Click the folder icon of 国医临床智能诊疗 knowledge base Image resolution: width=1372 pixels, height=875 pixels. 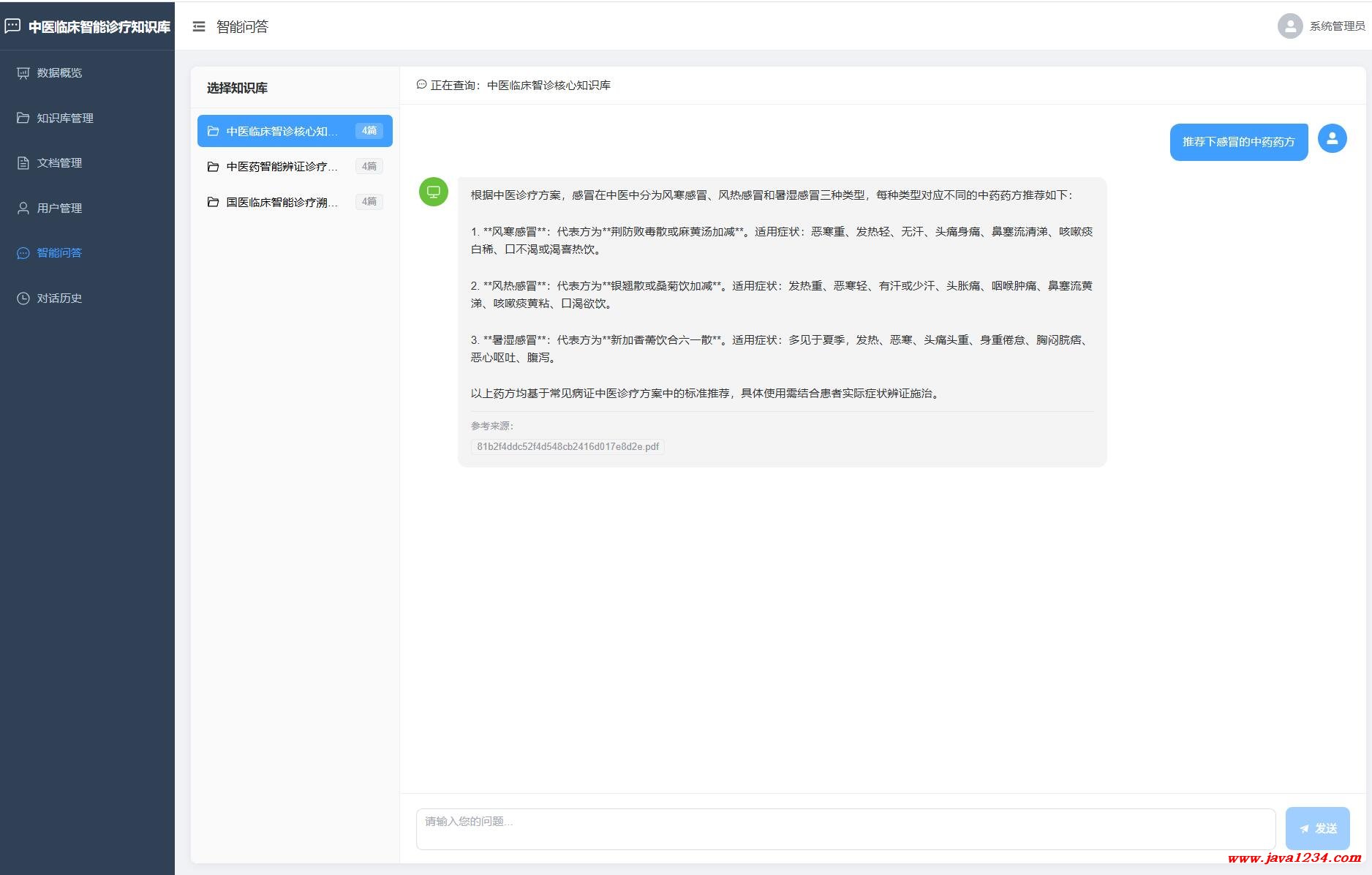(213, 202)
